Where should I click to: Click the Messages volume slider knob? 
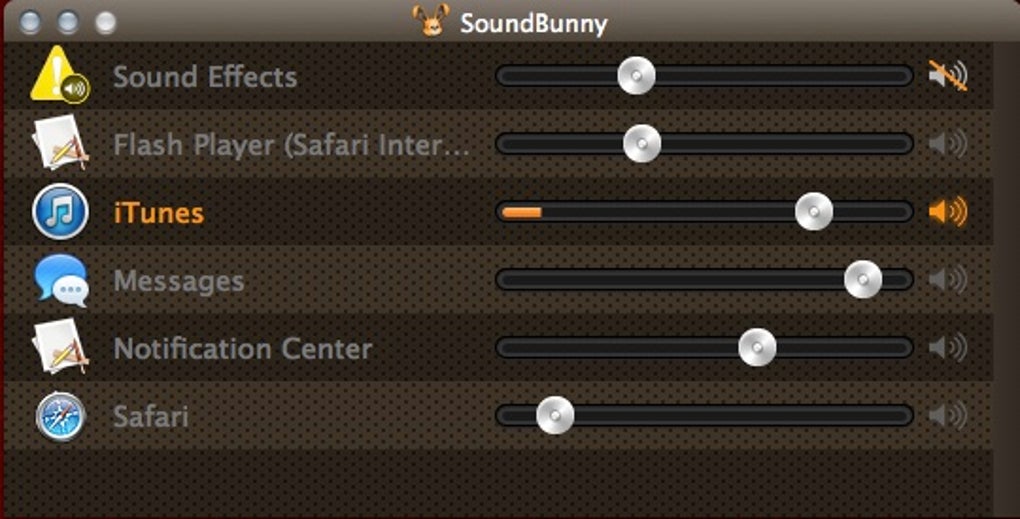pyautogui.click(x=863, y=280)
